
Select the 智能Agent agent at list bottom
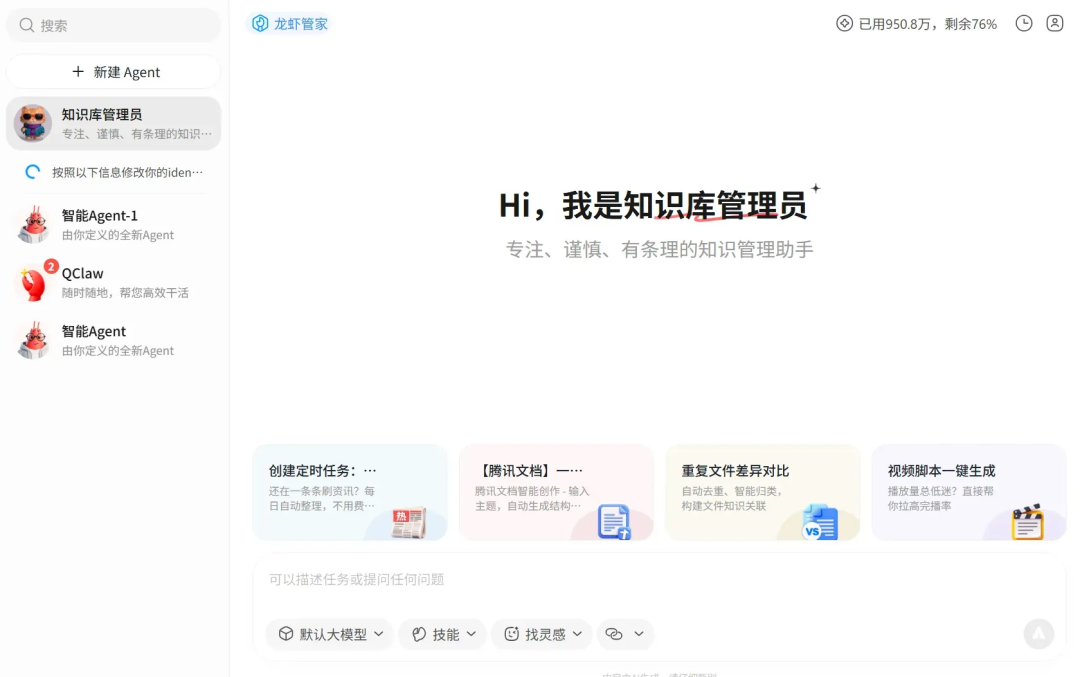[114, 340]
